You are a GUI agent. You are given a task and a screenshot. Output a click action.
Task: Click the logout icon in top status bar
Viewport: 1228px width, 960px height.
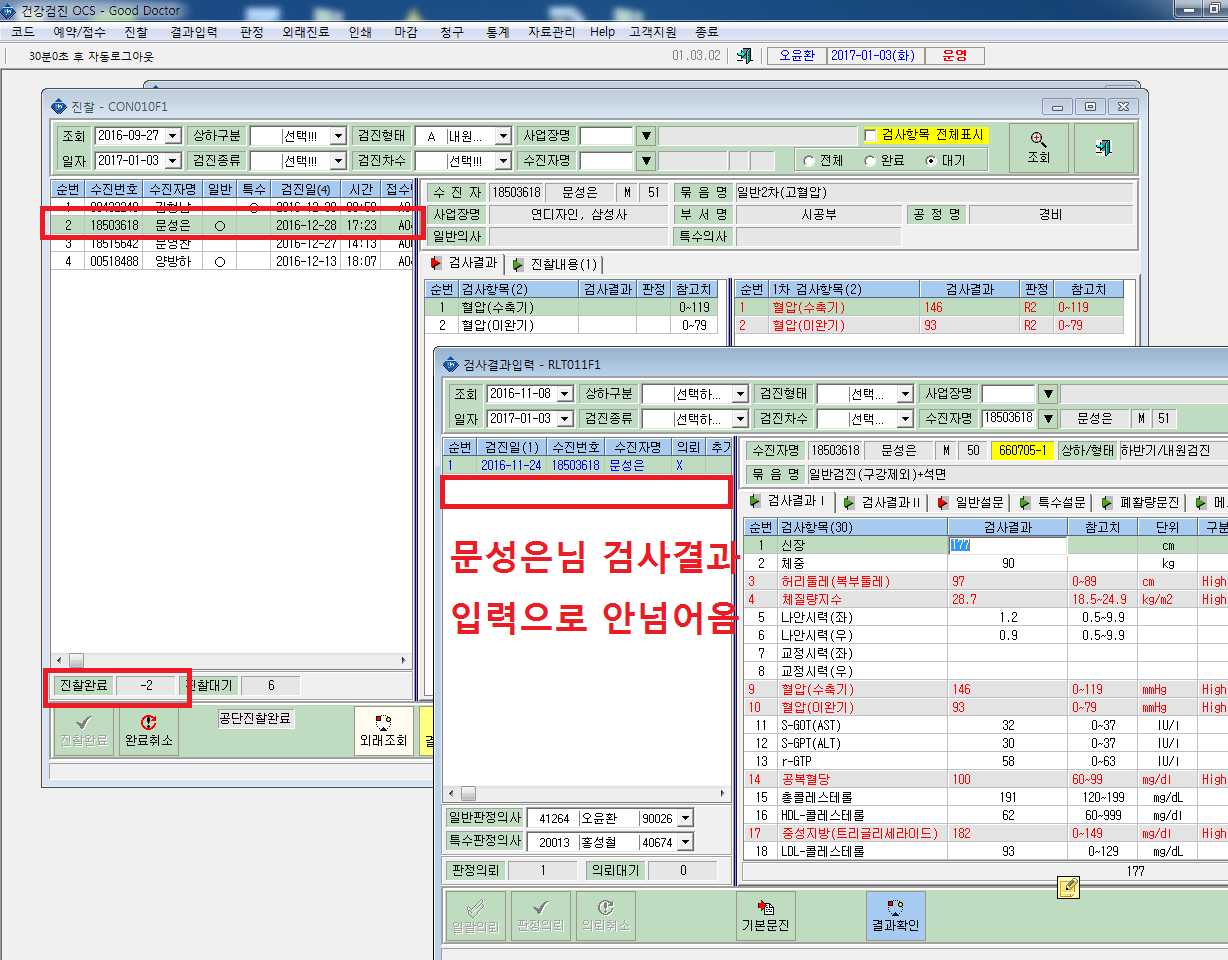pyautogui.click(x=744, y=56)
